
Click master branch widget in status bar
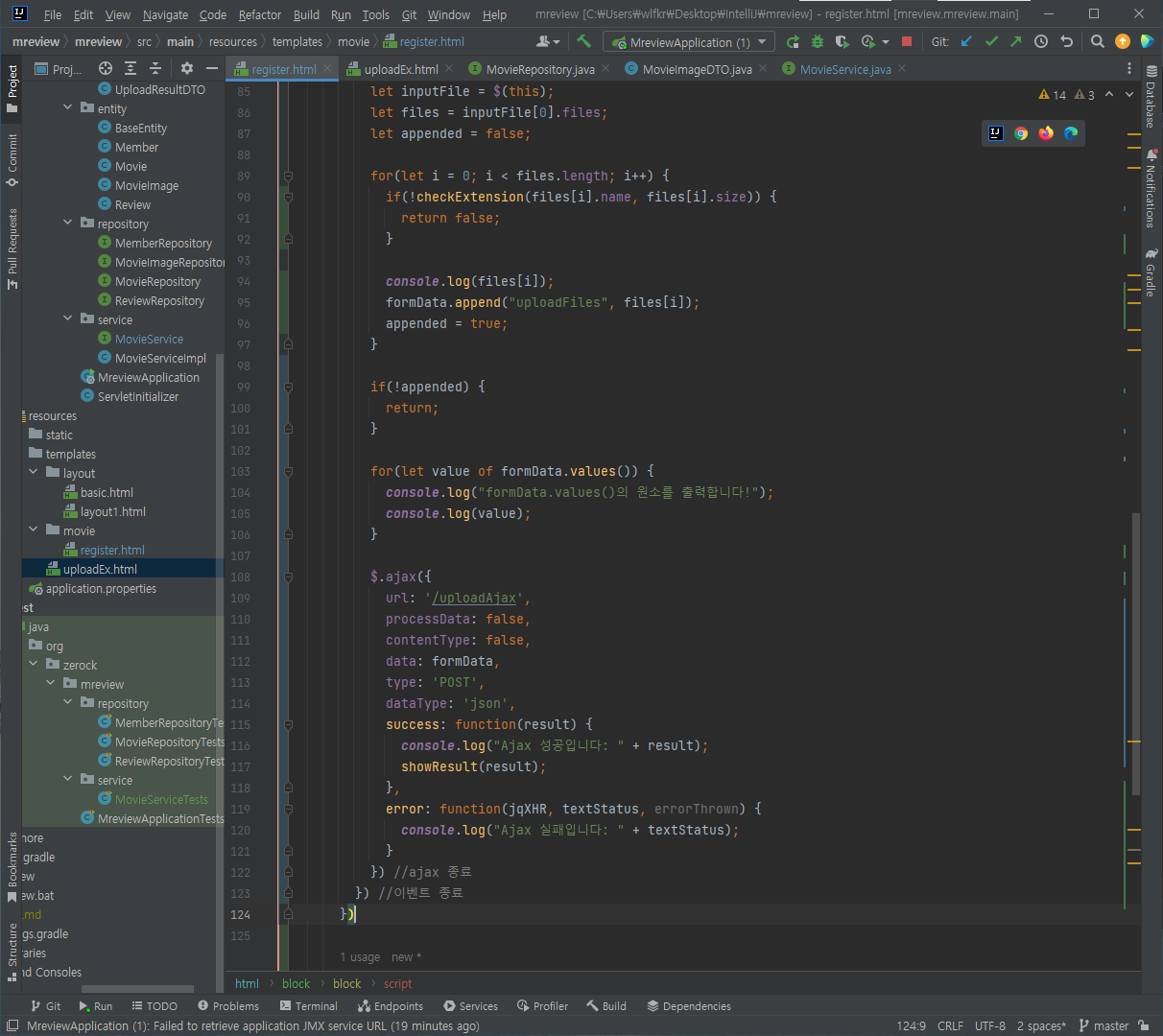click(1104, 1025)
